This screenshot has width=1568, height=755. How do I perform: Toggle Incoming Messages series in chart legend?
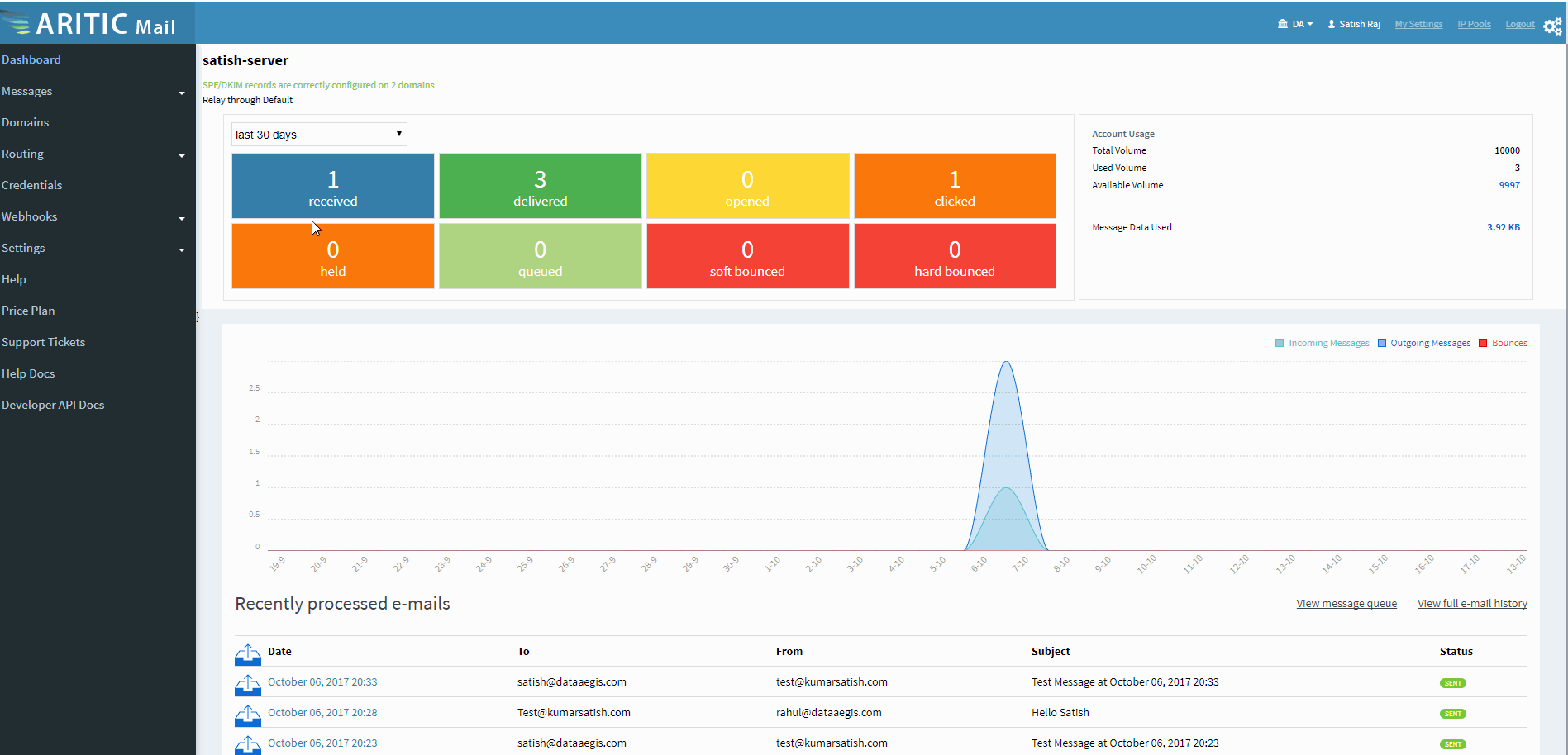(x=1322, y=343)
